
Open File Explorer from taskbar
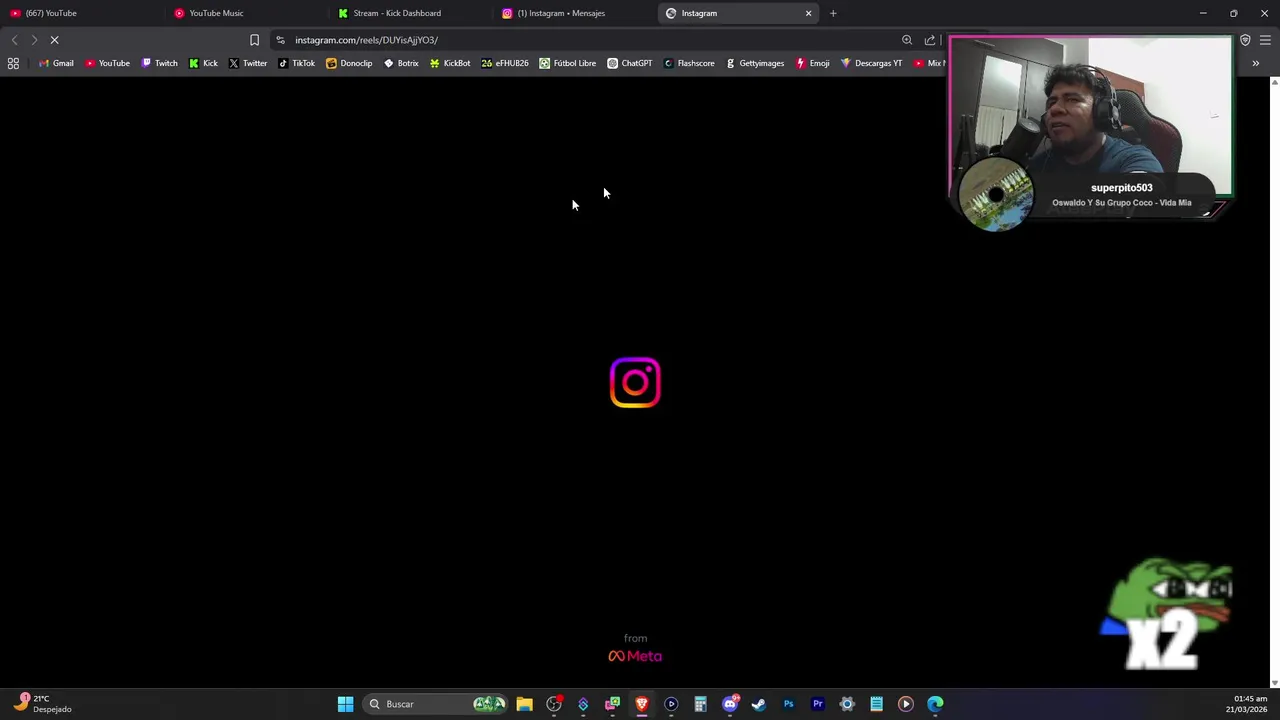point(524,704)
